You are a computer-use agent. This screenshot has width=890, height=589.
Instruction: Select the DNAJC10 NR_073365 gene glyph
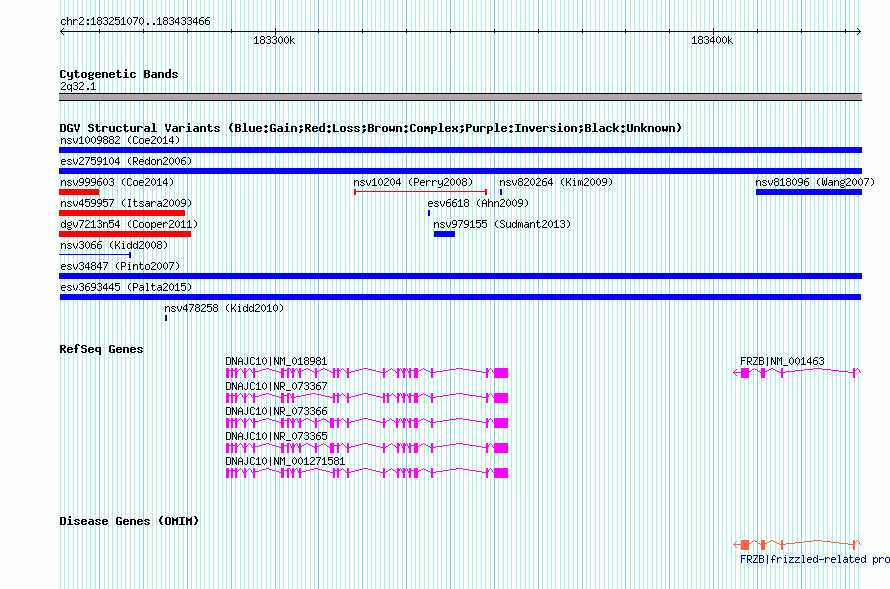[367, 448]
